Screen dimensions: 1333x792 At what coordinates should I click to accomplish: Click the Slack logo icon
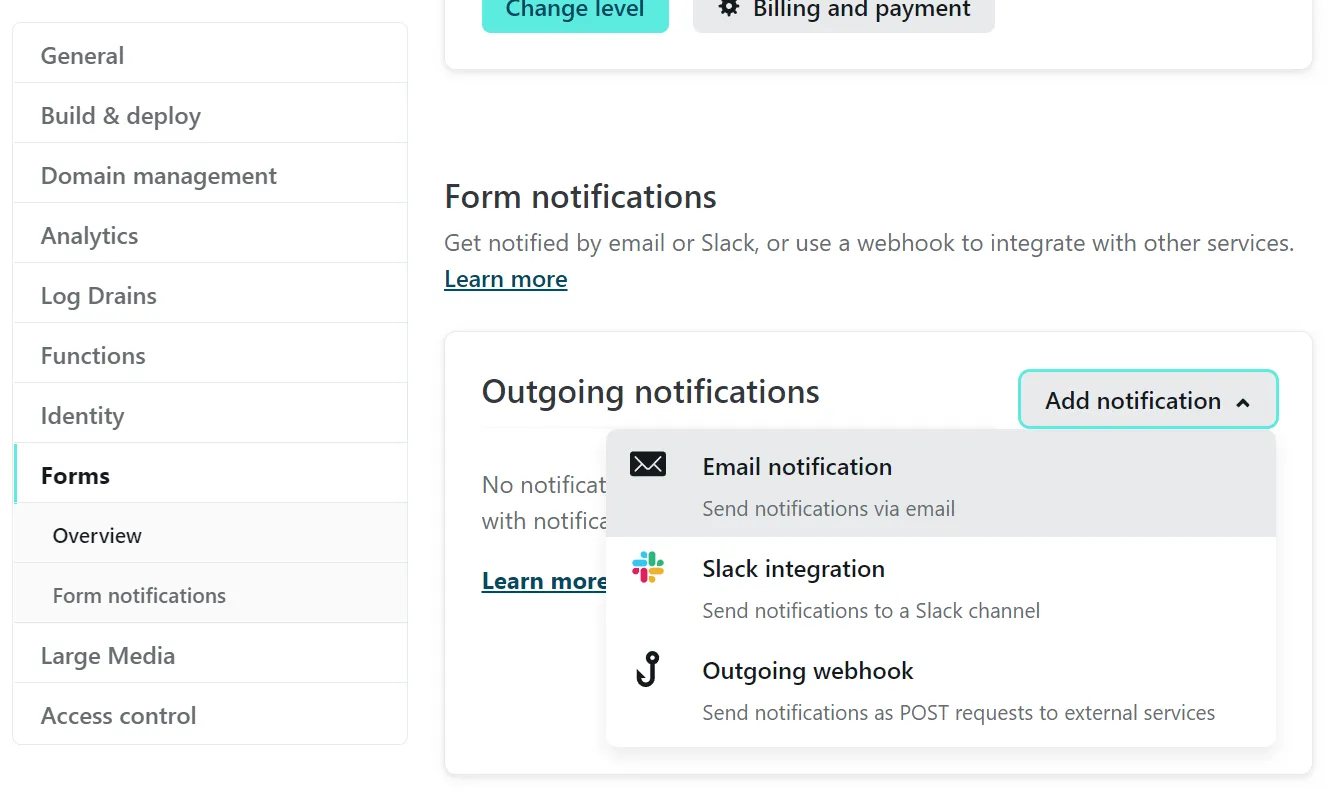[x=648, y=567]
